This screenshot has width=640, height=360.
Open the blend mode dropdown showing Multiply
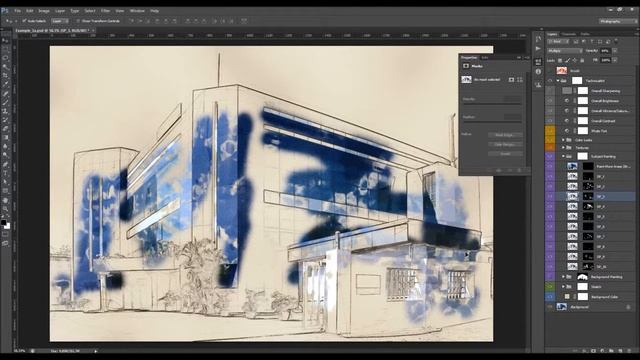coord(565,51)
